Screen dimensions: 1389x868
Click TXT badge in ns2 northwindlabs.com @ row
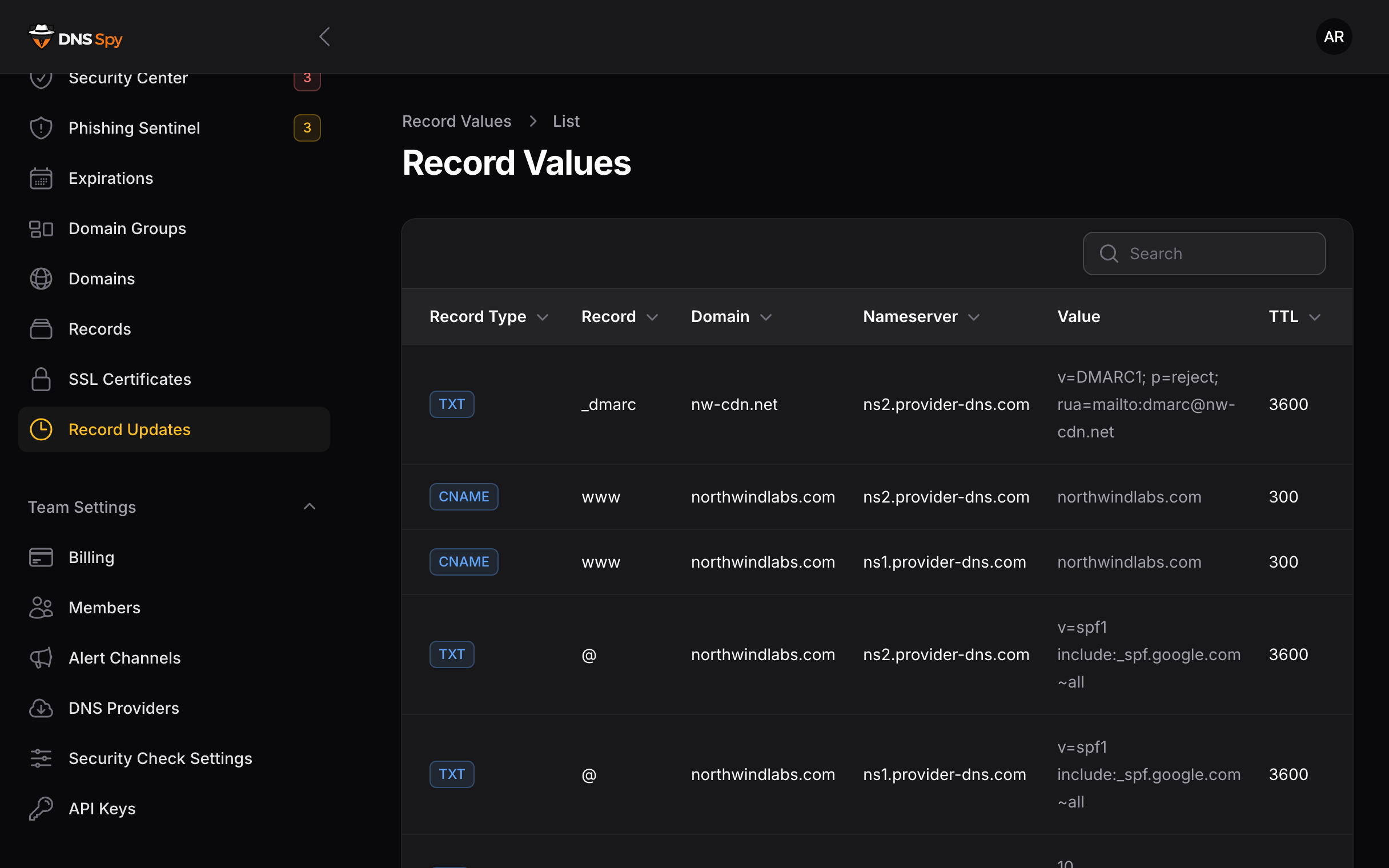452,654
